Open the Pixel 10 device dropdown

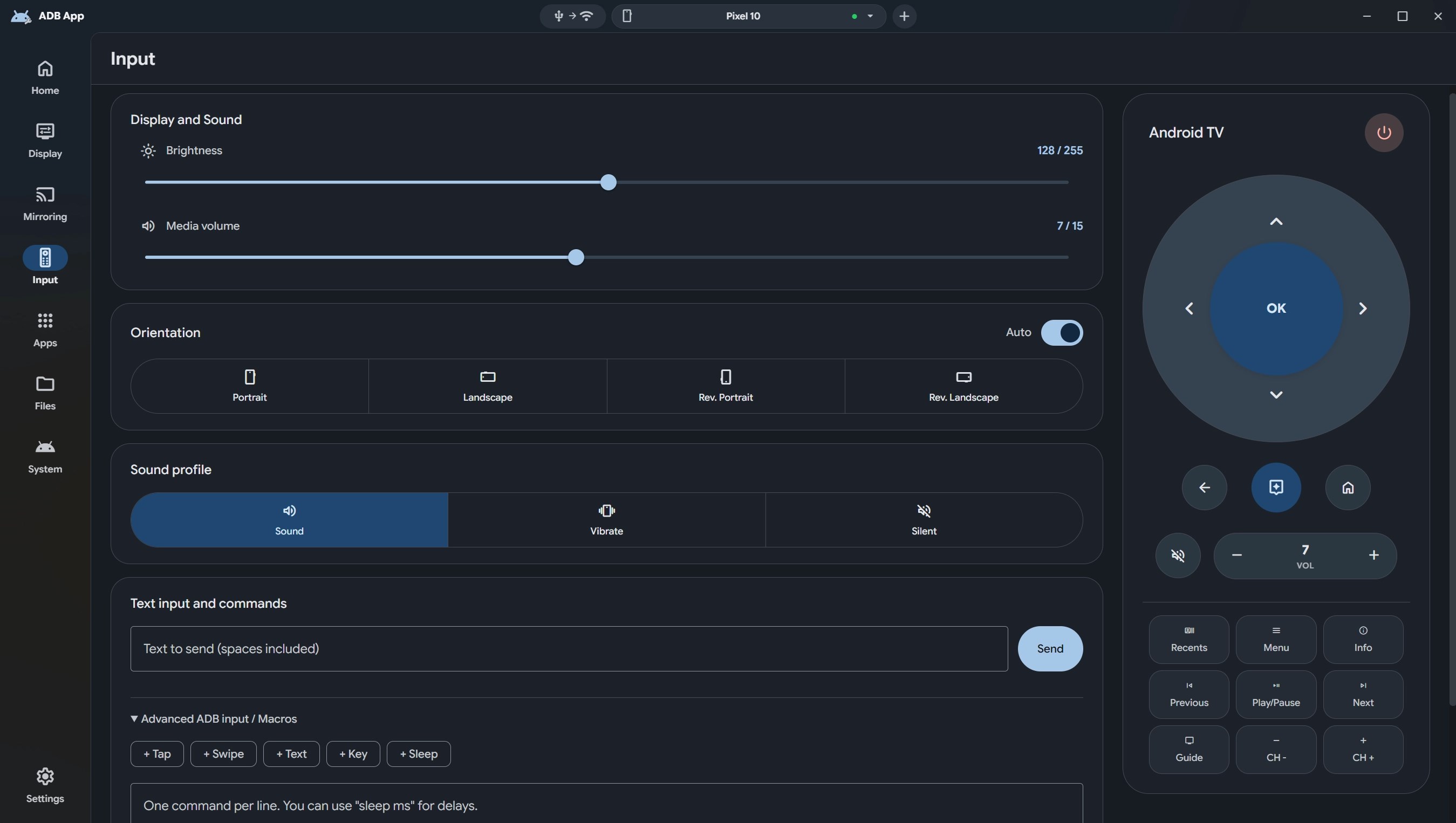point(748,16)
